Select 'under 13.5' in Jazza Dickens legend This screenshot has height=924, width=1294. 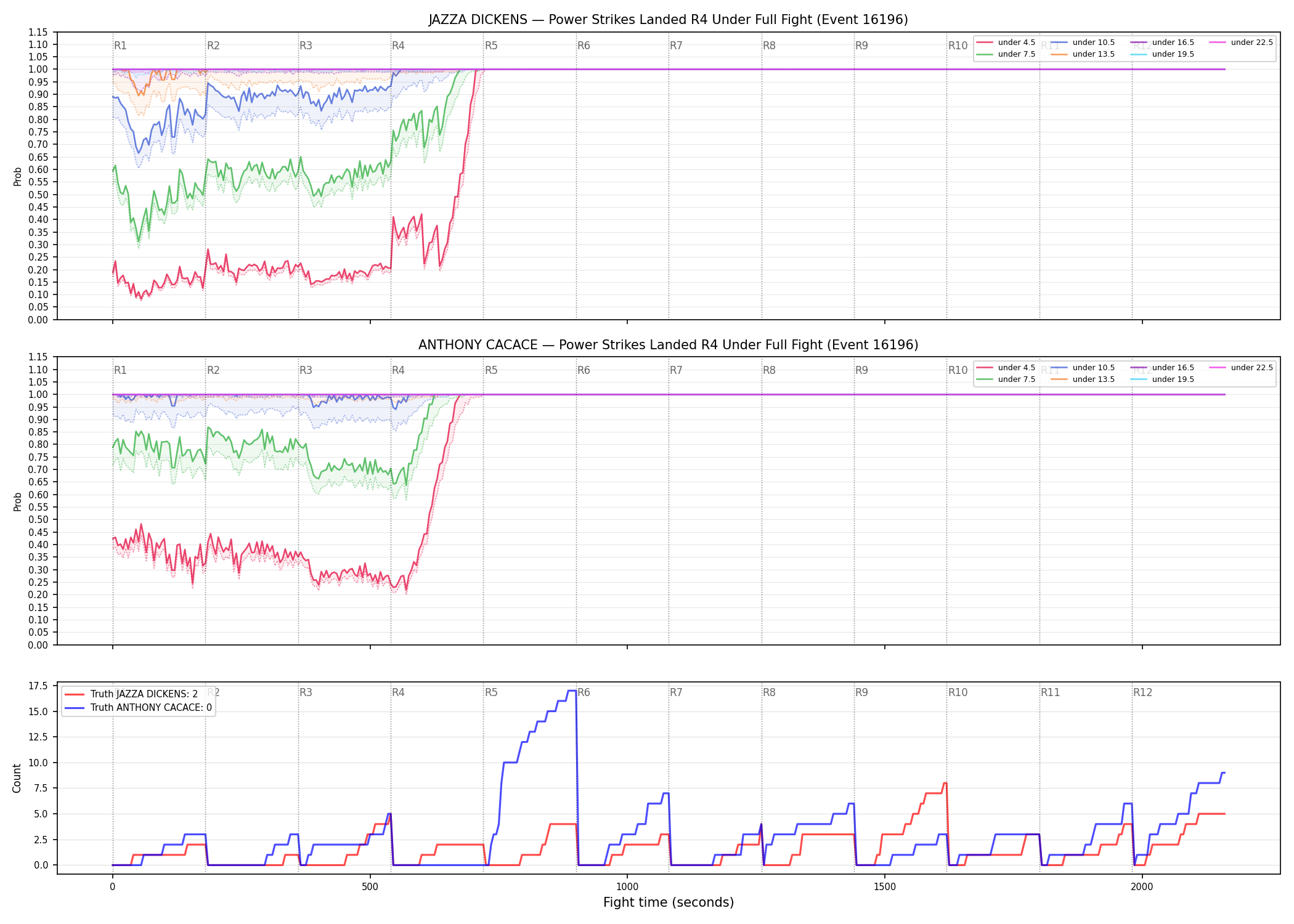point(1083,54)
